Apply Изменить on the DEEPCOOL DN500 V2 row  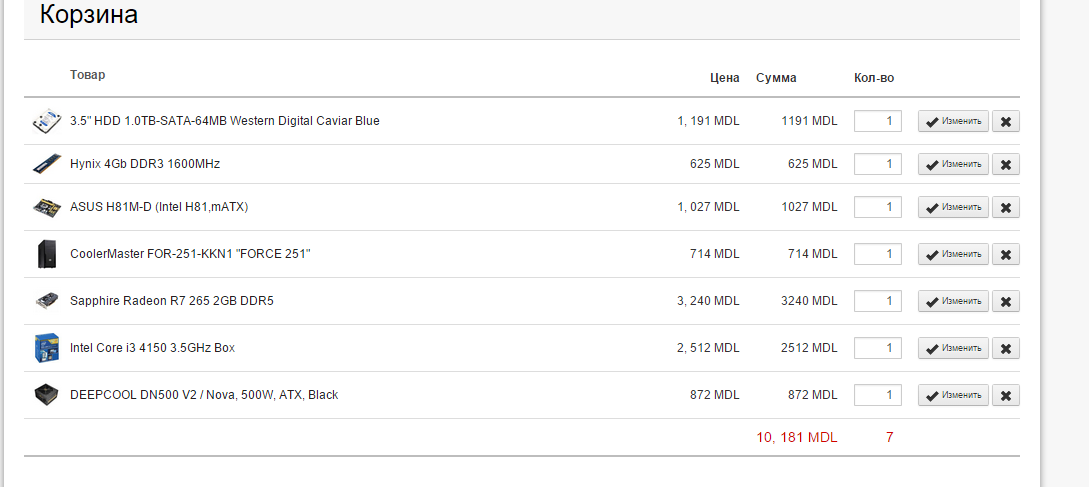click(953, 395)
